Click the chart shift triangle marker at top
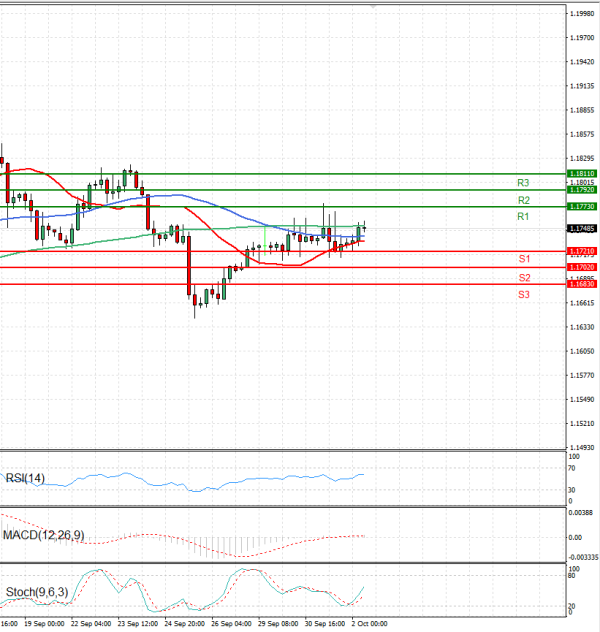 tap(374, 5)
